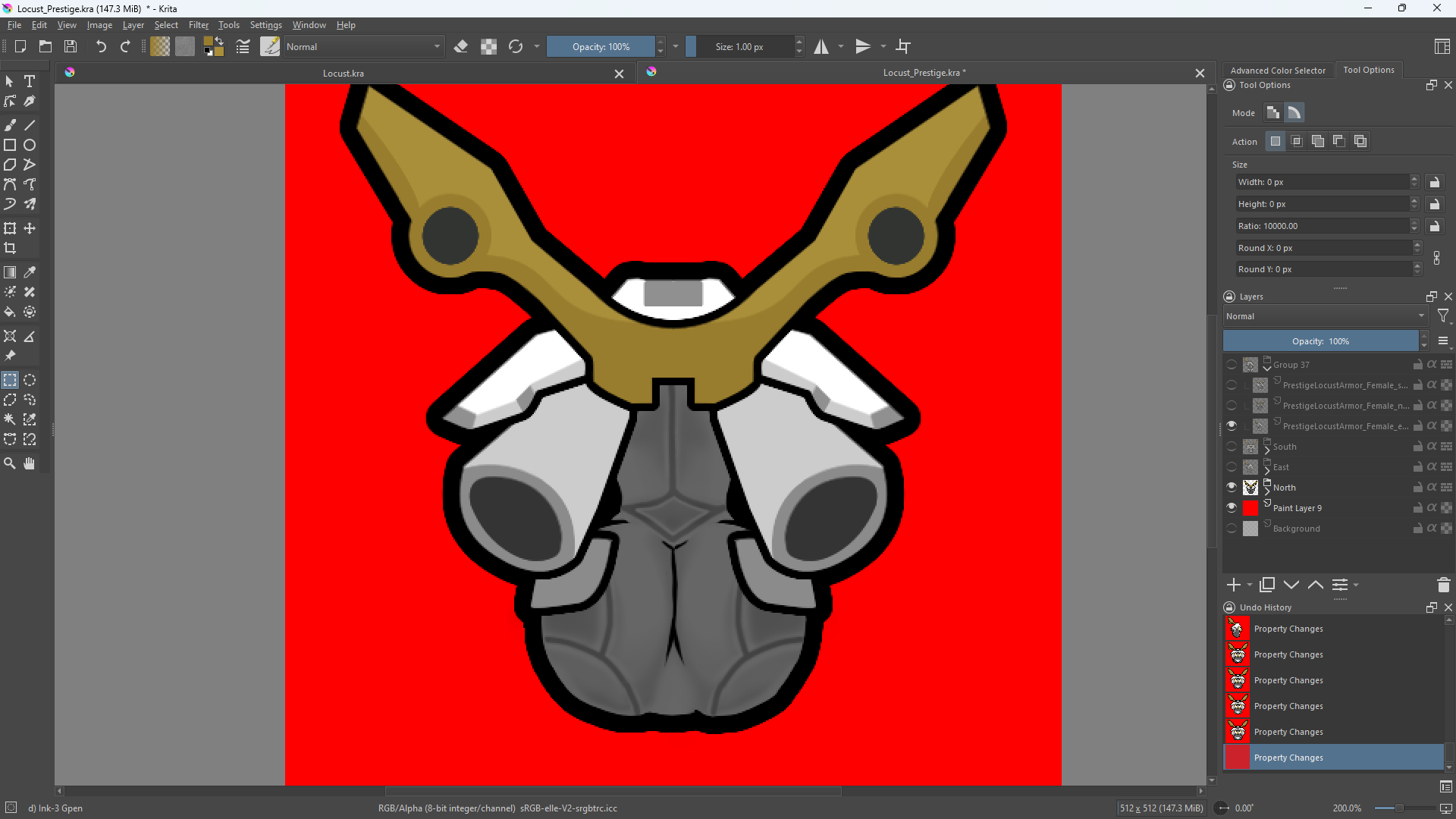Toggle eraser mode in toolbar
Viewport: 1456px width, 819px height.
(x=460, y=46)
